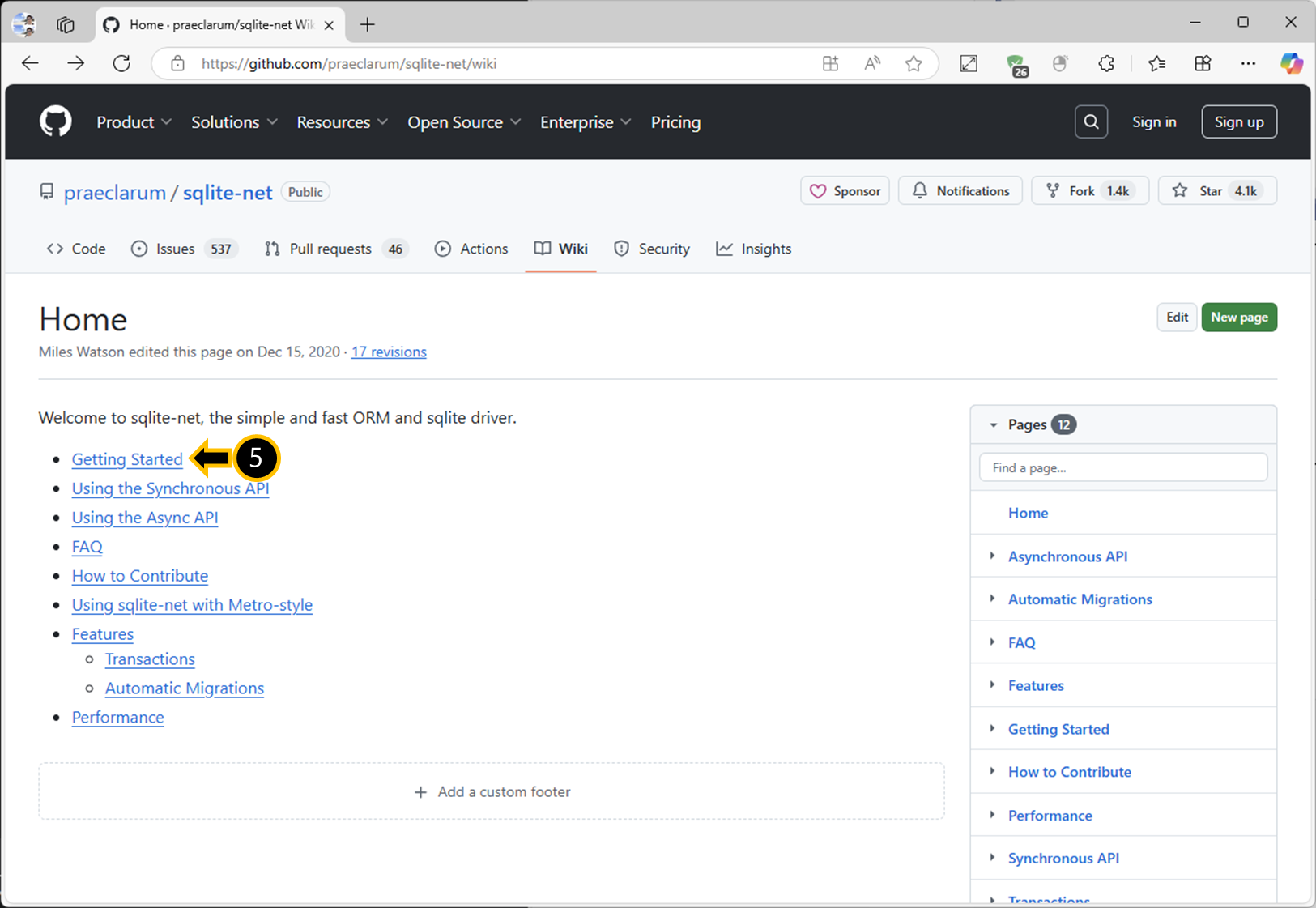Viewport: 1316px width, 908px height.
Task: Open the Open Source dropdown menu
Action: [x=464, y=122]
